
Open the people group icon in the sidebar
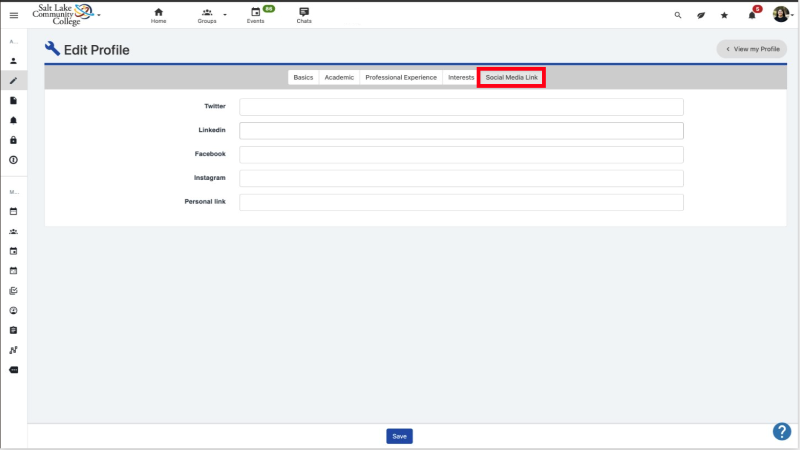coord(14,231)
